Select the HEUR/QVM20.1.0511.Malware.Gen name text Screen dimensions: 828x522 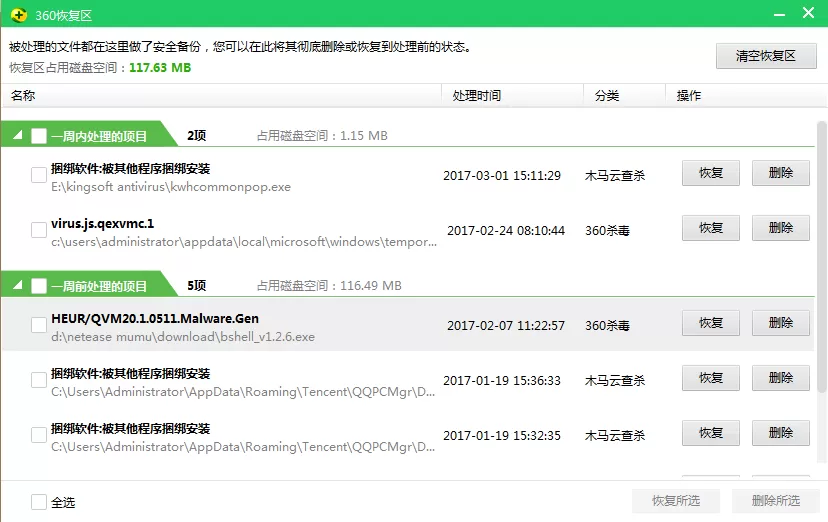(x=155, y=319)
